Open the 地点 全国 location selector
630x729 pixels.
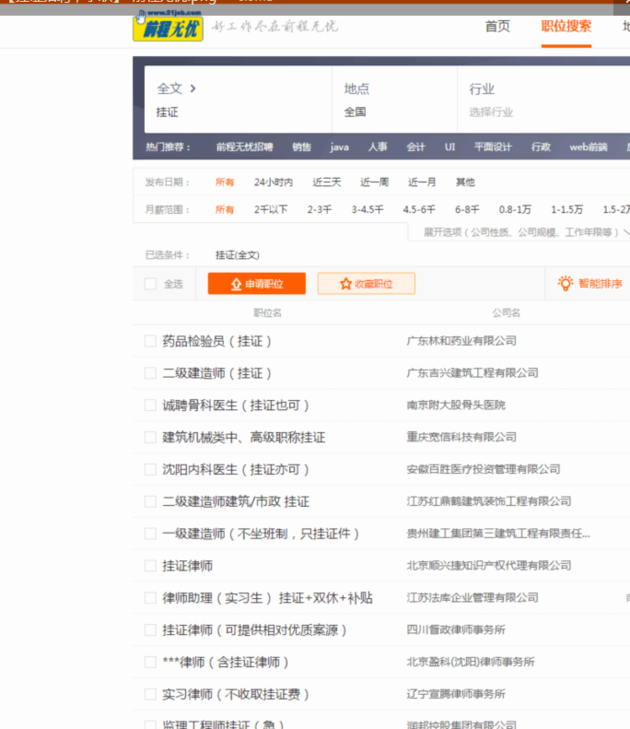click(394, 99)
